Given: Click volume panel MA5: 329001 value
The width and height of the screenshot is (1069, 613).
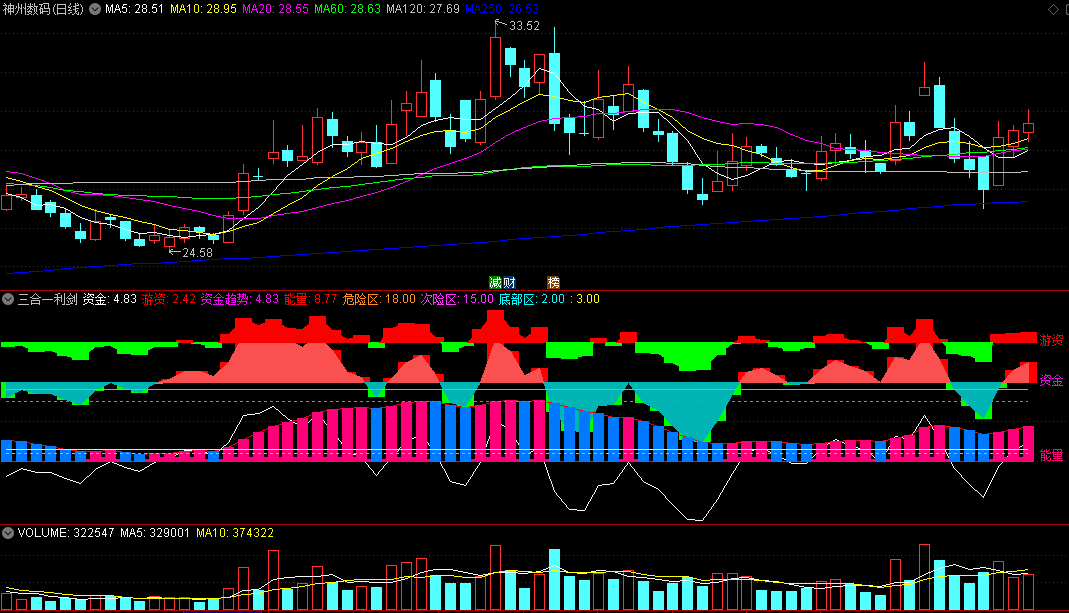Looking at the screenshot, I should [x=155, y=533].
